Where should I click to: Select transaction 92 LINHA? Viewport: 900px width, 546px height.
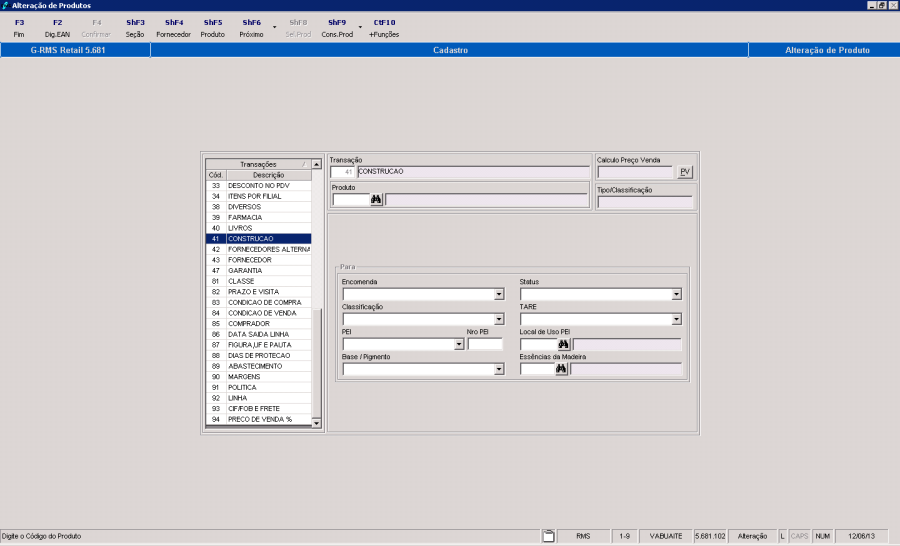(x=258, y=398)
